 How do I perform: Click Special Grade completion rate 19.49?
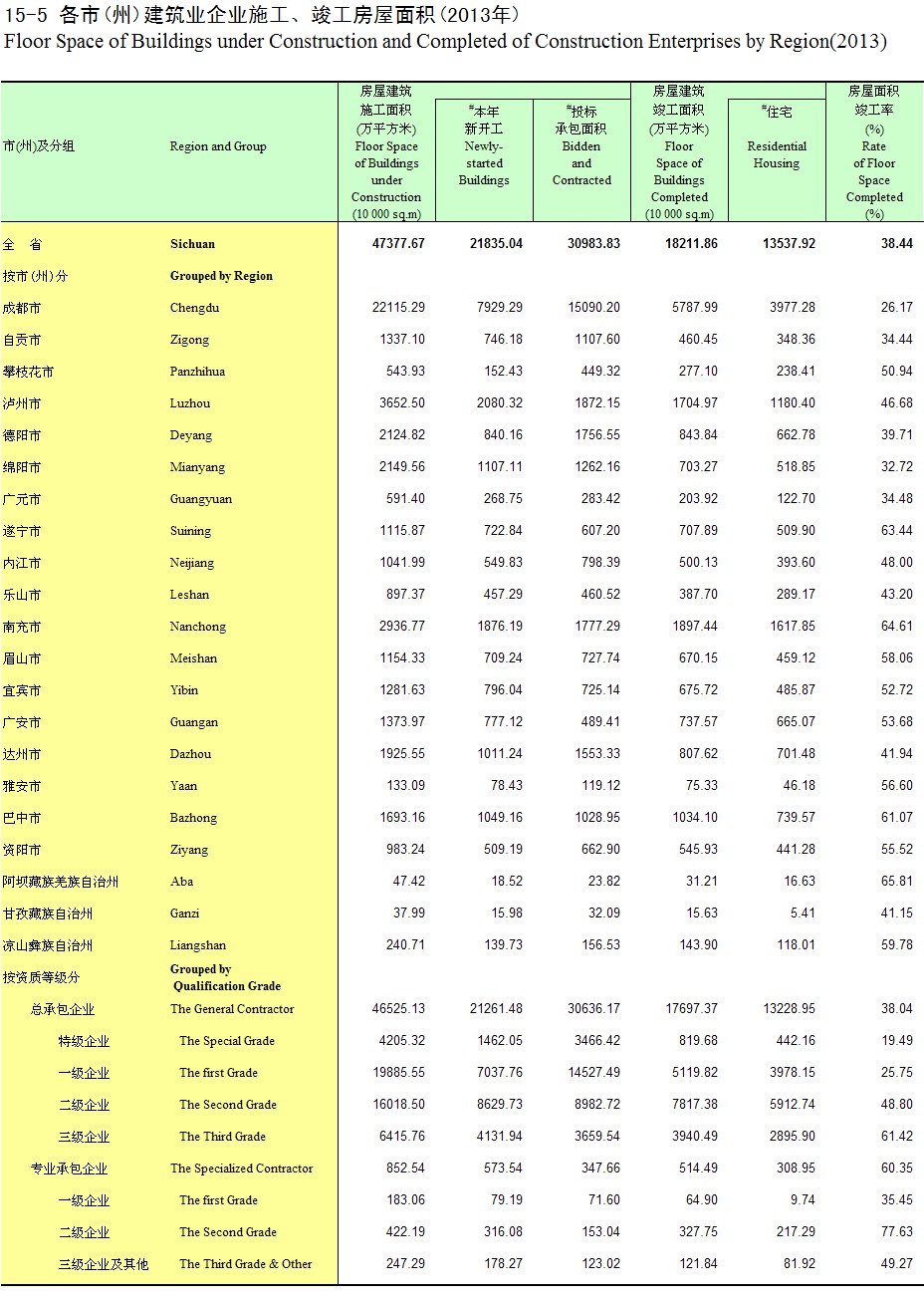(896, 1041)
